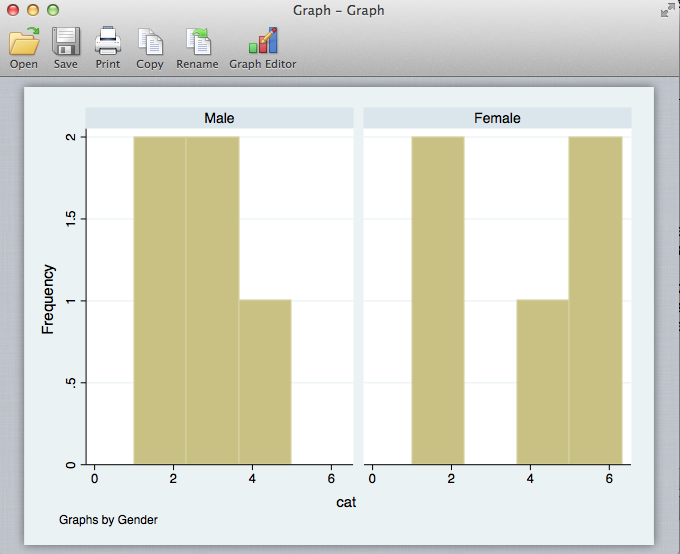Minimize the window with yellow button
The width and height of the screenshot is (680, 554).
pos(33,10)
